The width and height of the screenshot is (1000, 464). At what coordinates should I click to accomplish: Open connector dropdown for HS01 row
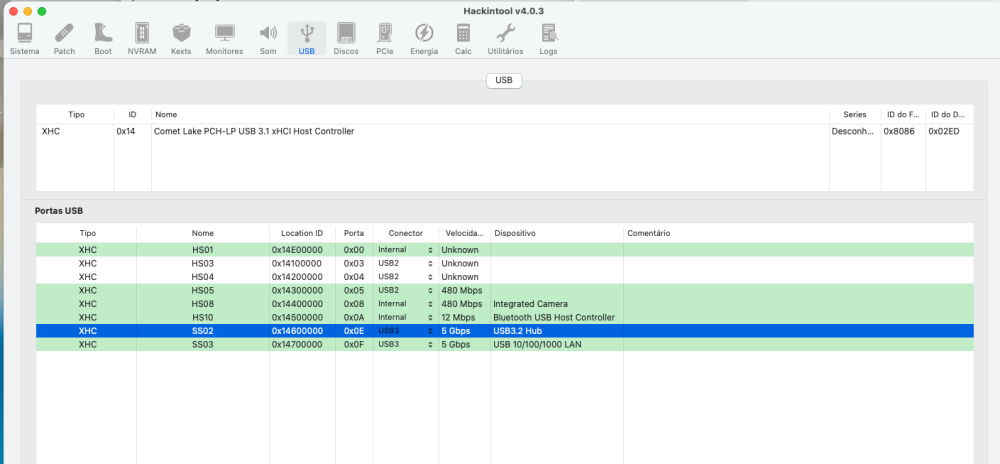pos(406,250)
